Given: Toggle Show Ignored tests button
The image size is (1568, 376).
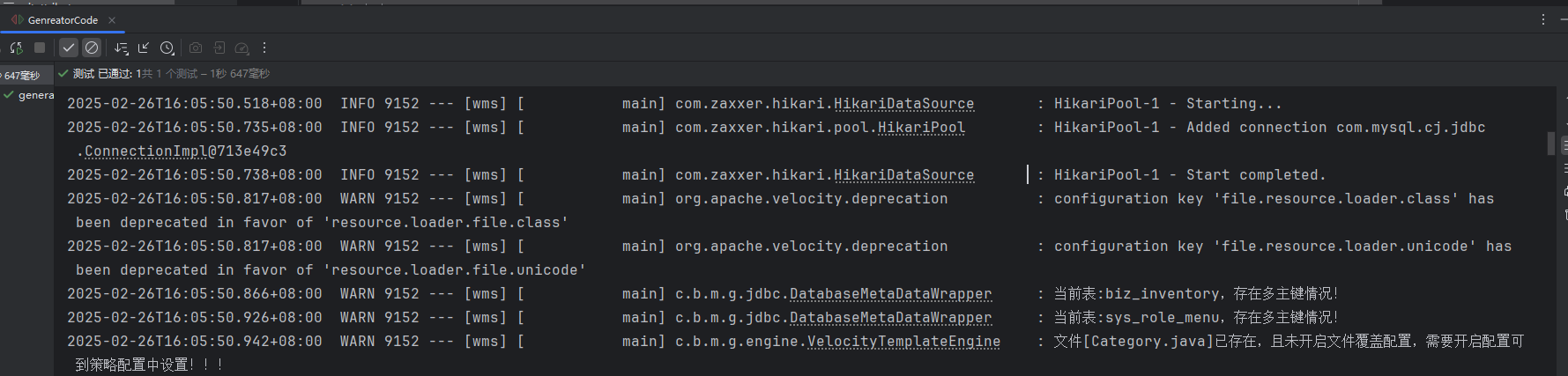Looking at the screenshot, I should coord(92,48).
